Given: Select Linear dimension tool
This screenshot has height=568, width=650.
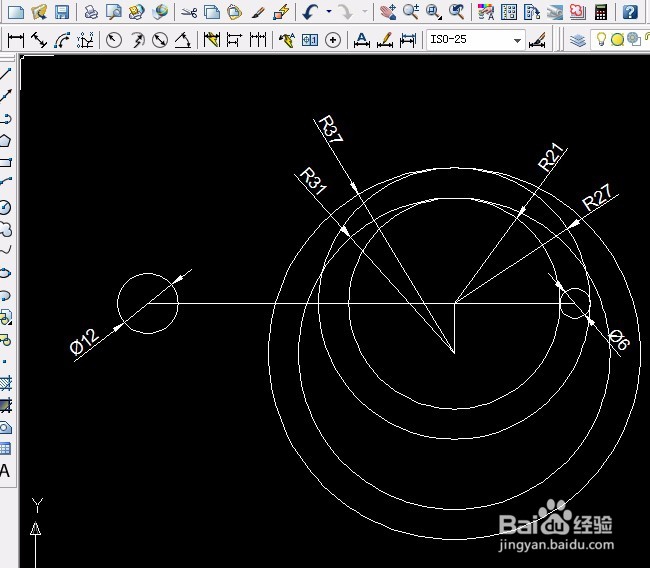Looking at the screenshot, I should click(x=16, y=40).
